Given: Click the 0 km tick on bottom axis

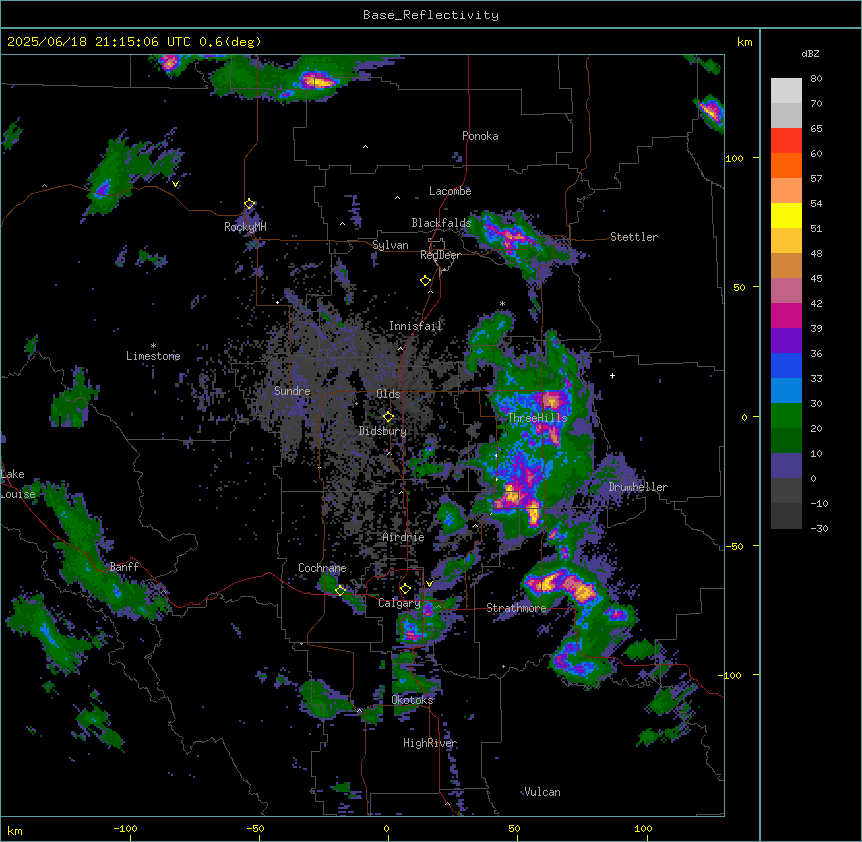Looking at the screenshot, I should 386,828.
